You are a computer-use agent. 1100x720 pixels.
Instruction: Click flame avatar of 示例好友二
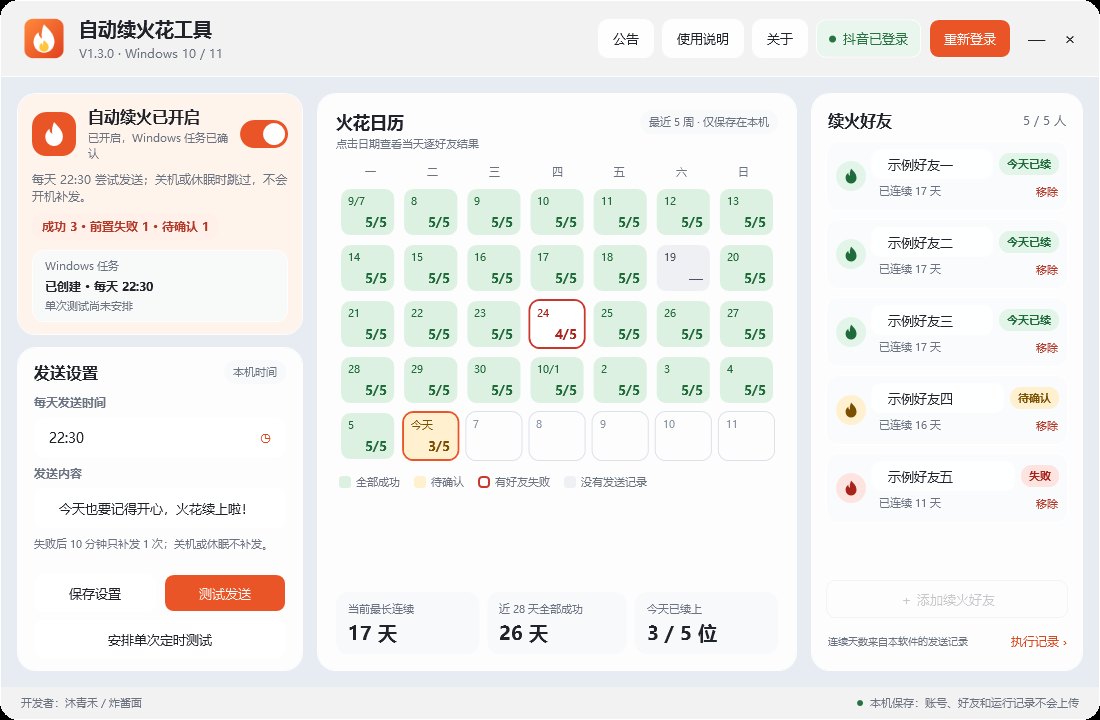(x=851, y=253)
